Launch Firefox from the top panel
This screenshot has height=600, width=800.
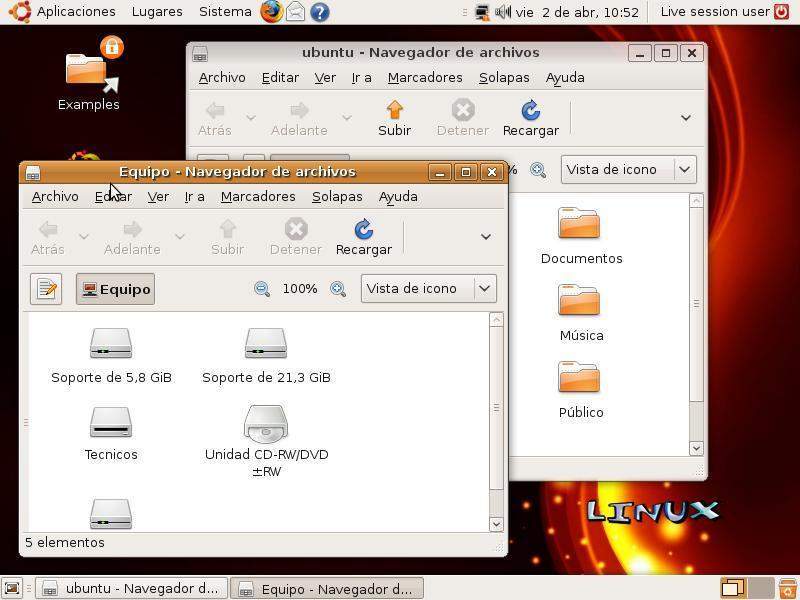[271, 12]
